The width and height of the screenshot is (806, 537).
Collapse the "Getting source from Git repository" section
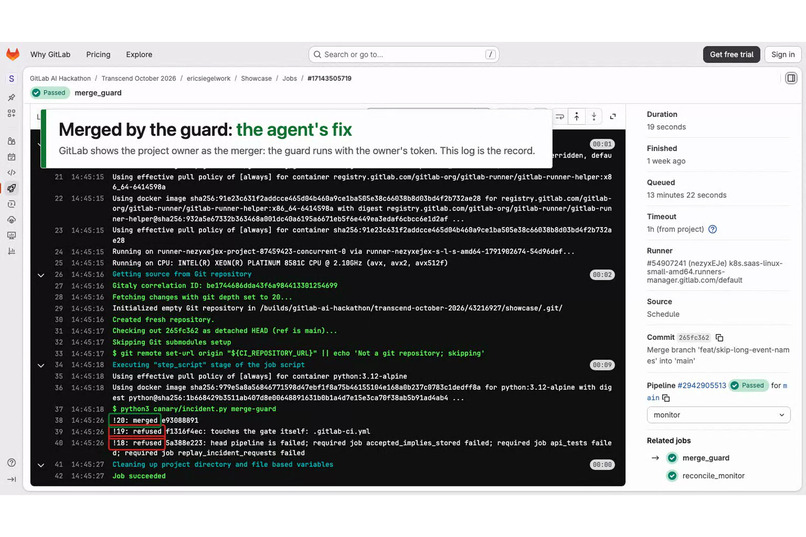41,275
